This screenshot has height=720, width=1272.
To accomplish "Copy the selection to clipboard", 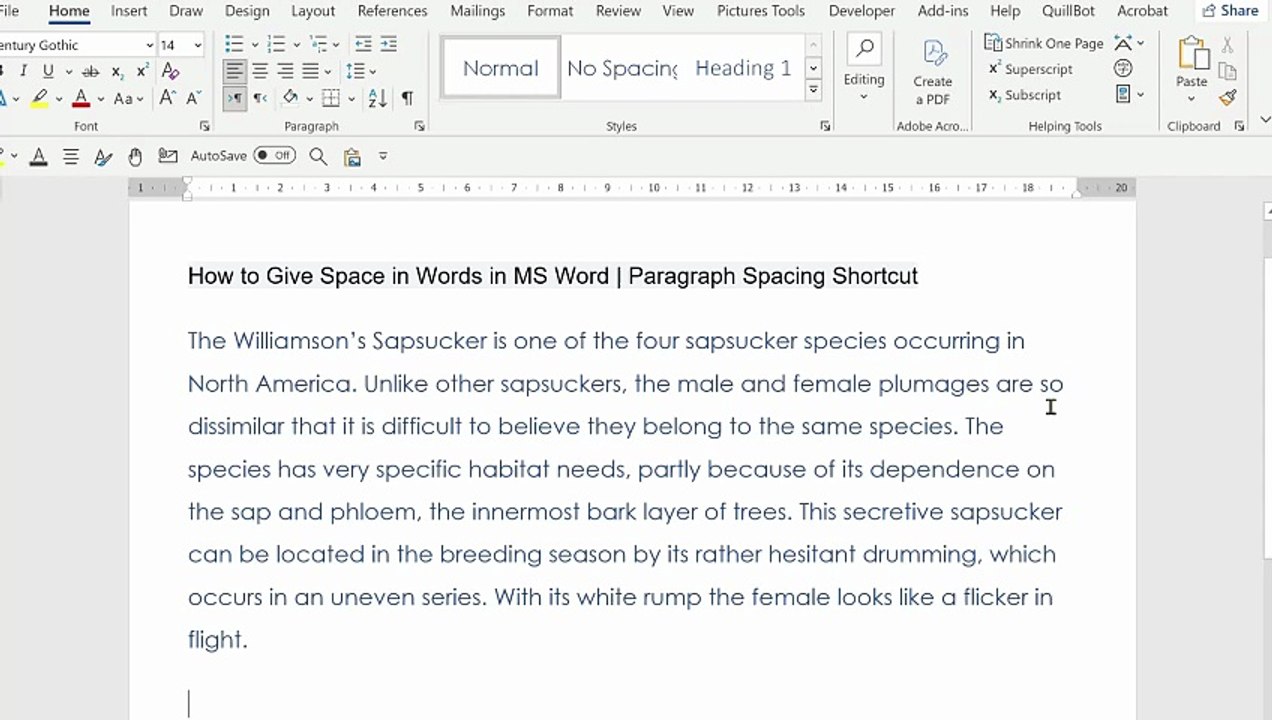I will [x=1227, y=71].
